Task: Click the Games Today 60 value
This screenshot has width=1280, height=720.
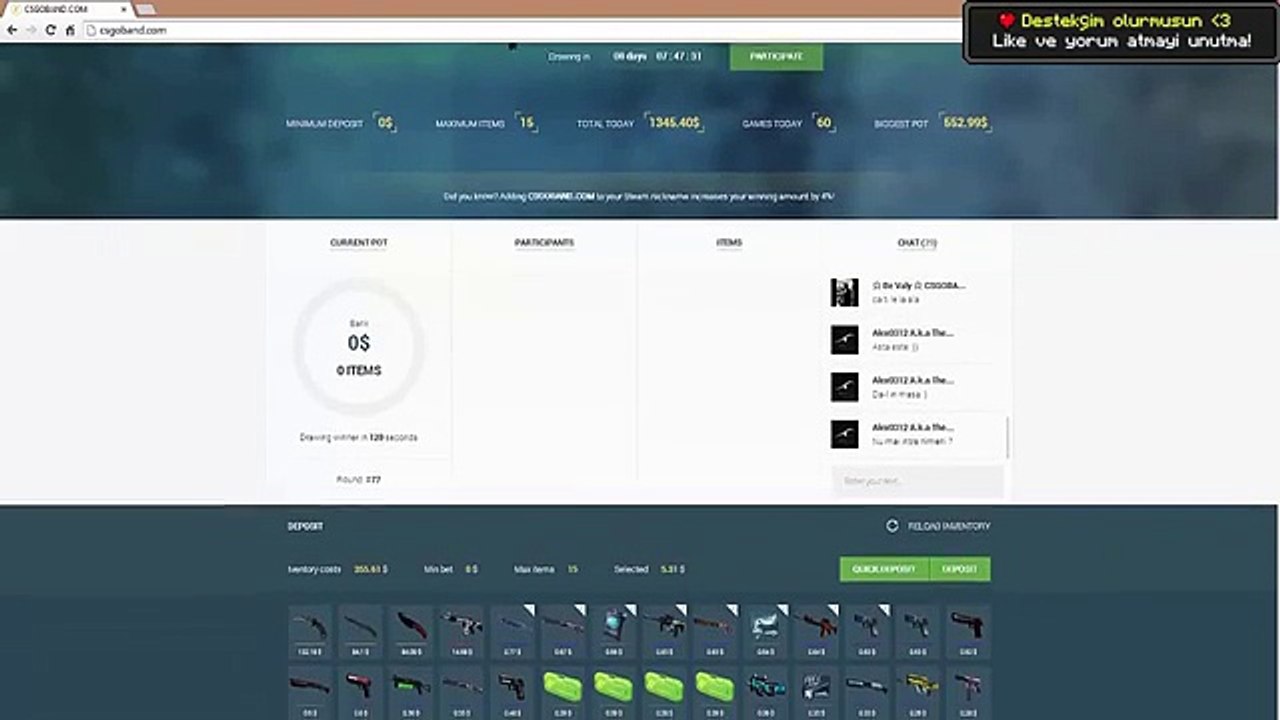Action: pos(824,123)
